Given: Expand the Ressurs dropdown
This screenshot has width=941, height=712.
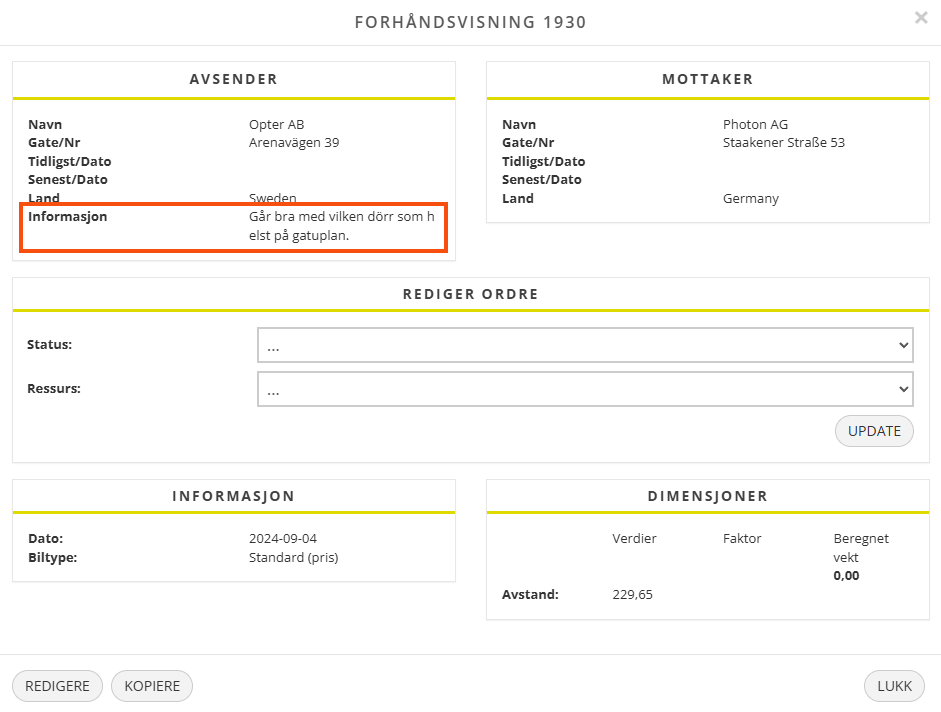Looking at the screenshot, I should click(x=585, y=389).
